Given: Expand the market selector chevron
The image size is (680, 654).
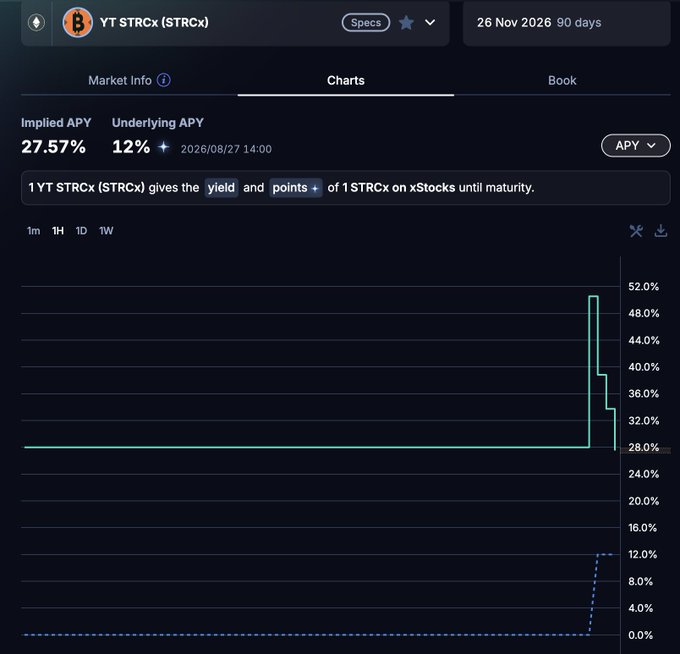Looking at the screenshot, I should 430,23.
